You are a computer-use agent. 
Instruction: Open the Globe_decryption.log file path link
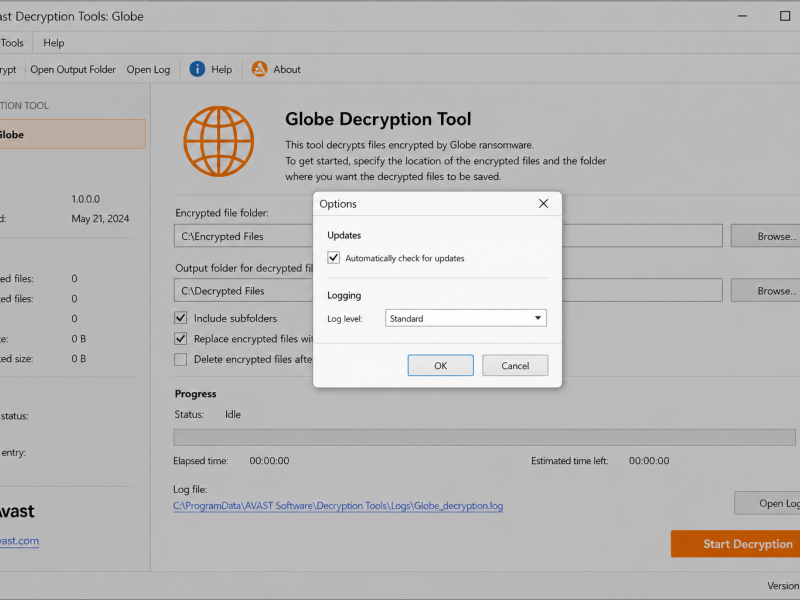coord(338,506)
